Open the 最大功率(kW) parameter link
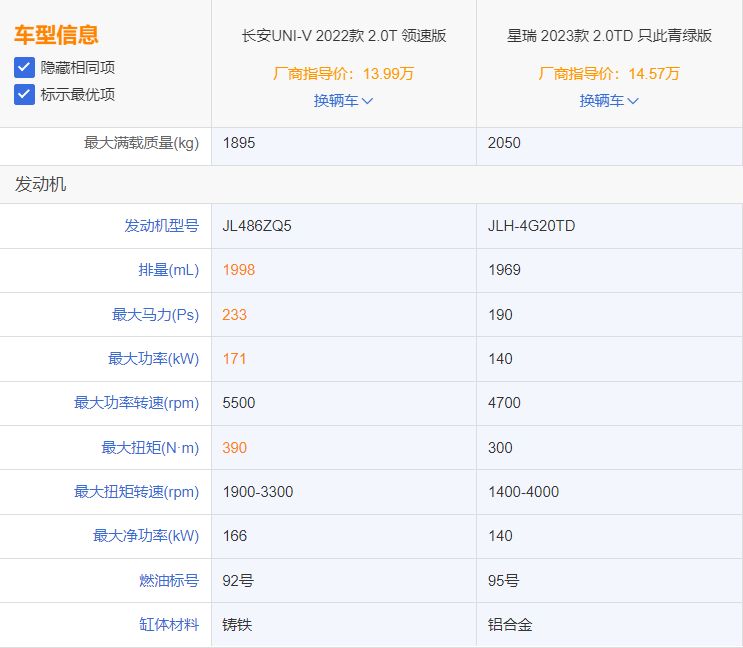743x648 pixels. coord(154,359)
